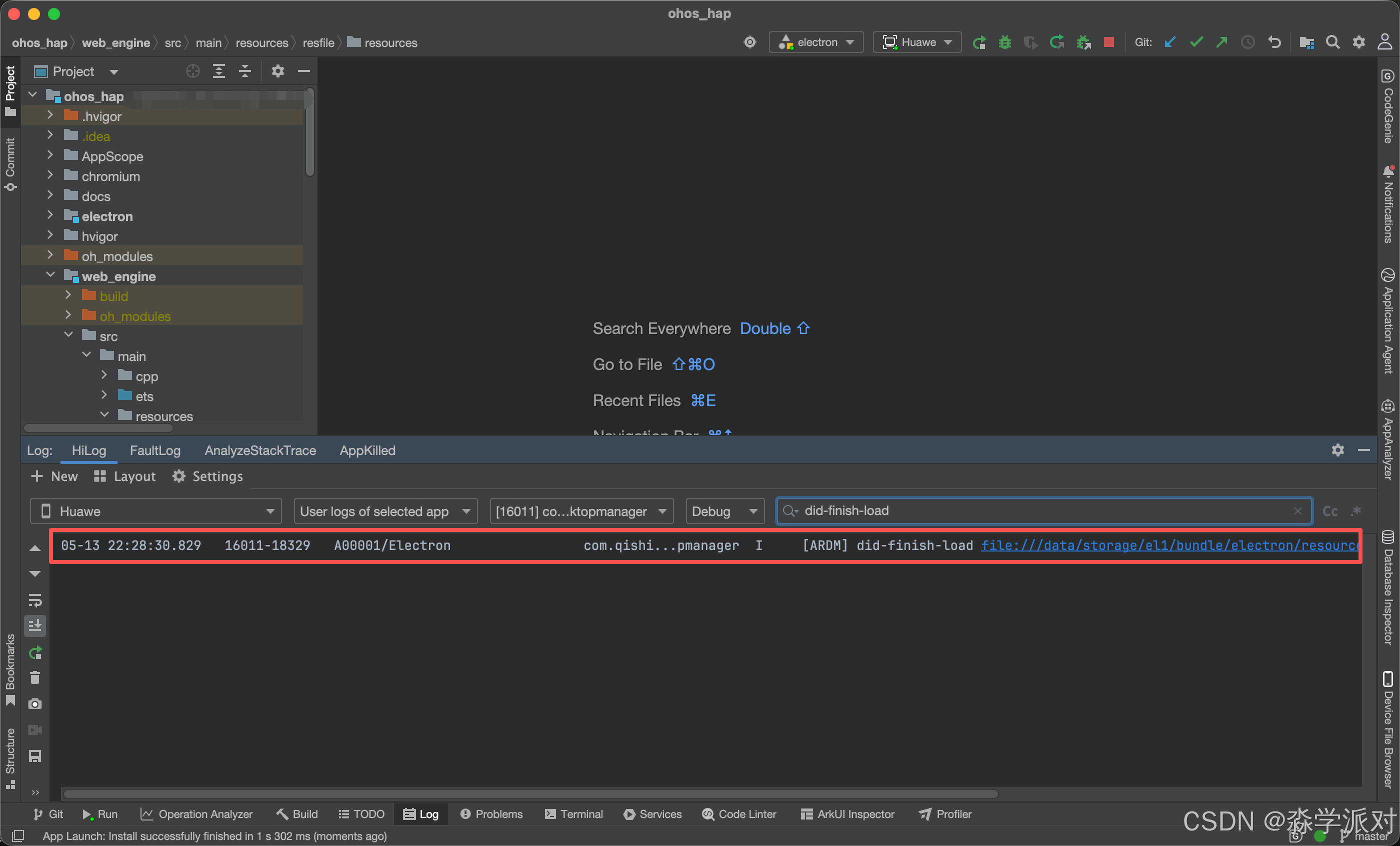
Task: Expand the ets folder
Action: point(104,395)
